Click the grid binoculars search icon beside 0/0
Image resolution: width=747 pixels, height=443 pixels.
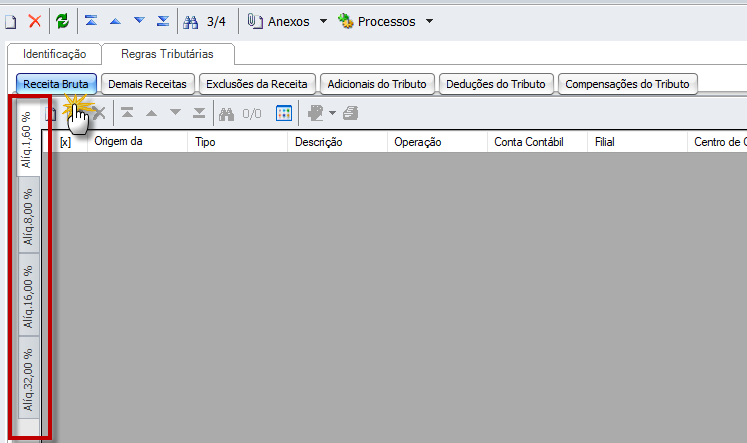tap(226, 114)
